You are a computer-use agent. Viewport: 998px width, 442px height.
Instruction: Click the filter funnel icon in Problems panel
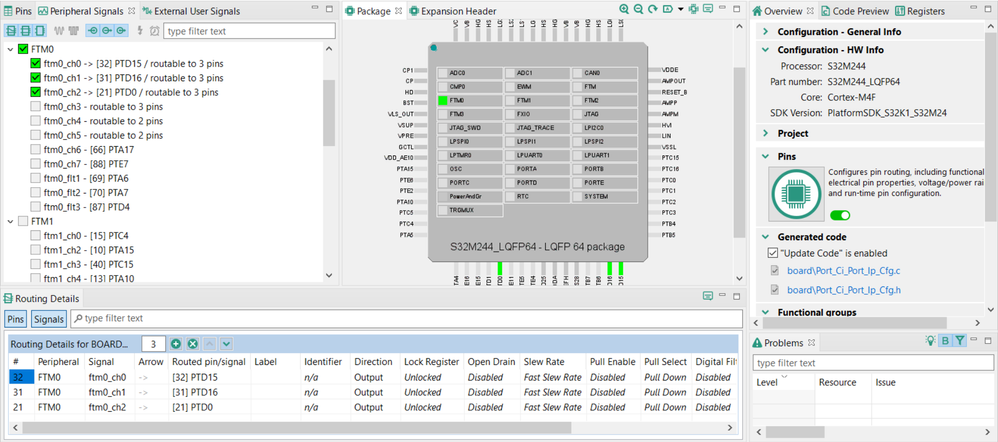click(960, 341)
